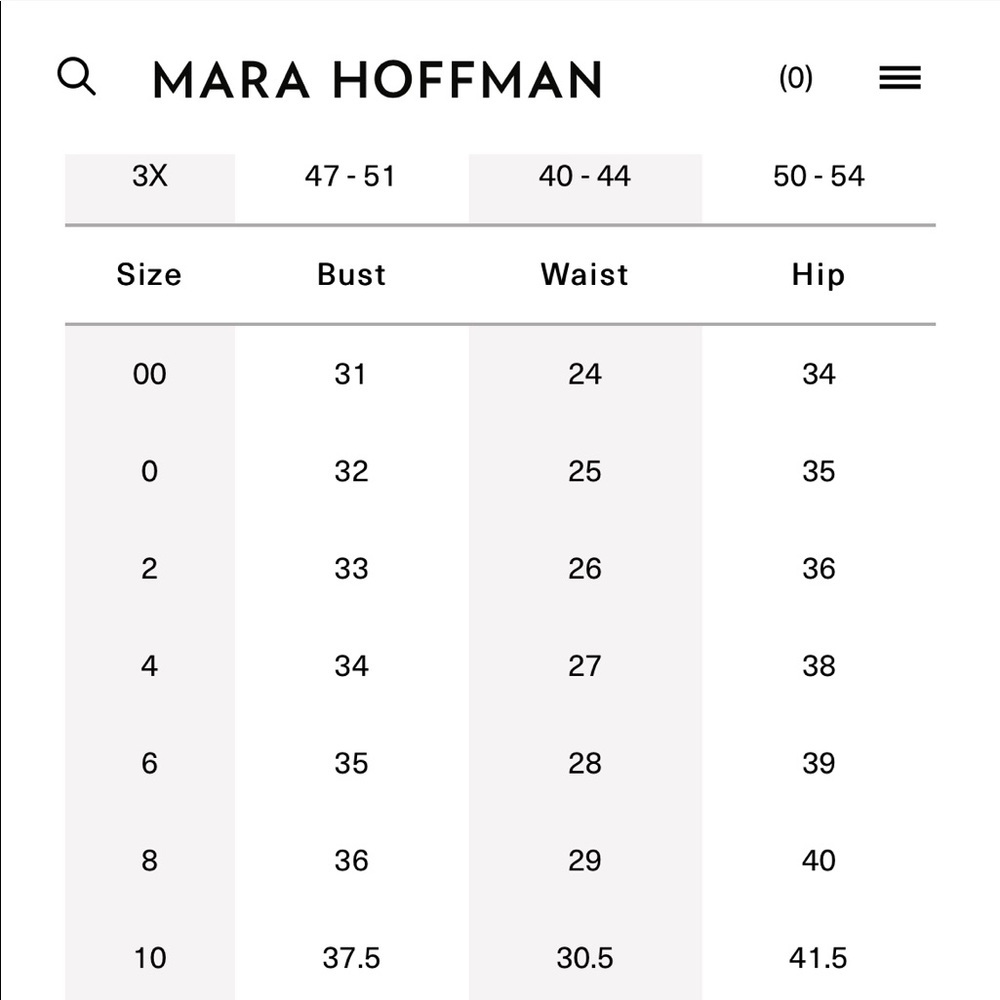Select size 10 in the chart
Viewport: 1000px width, 1000px height.
(150, 958)
